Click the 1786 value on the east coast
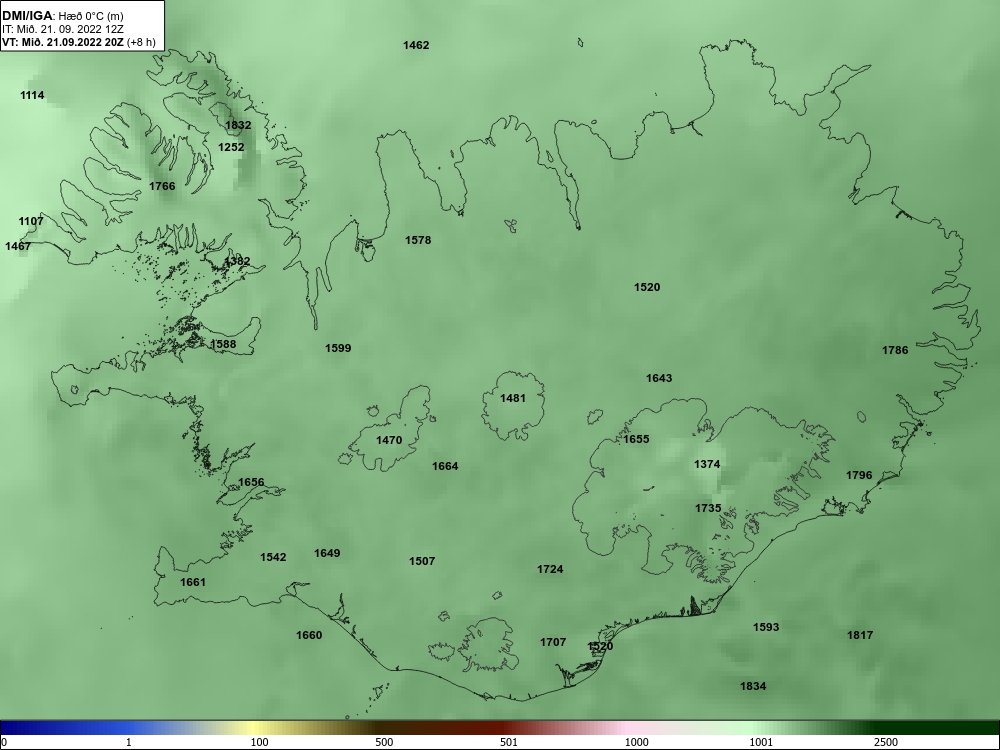 pos(895,350)
